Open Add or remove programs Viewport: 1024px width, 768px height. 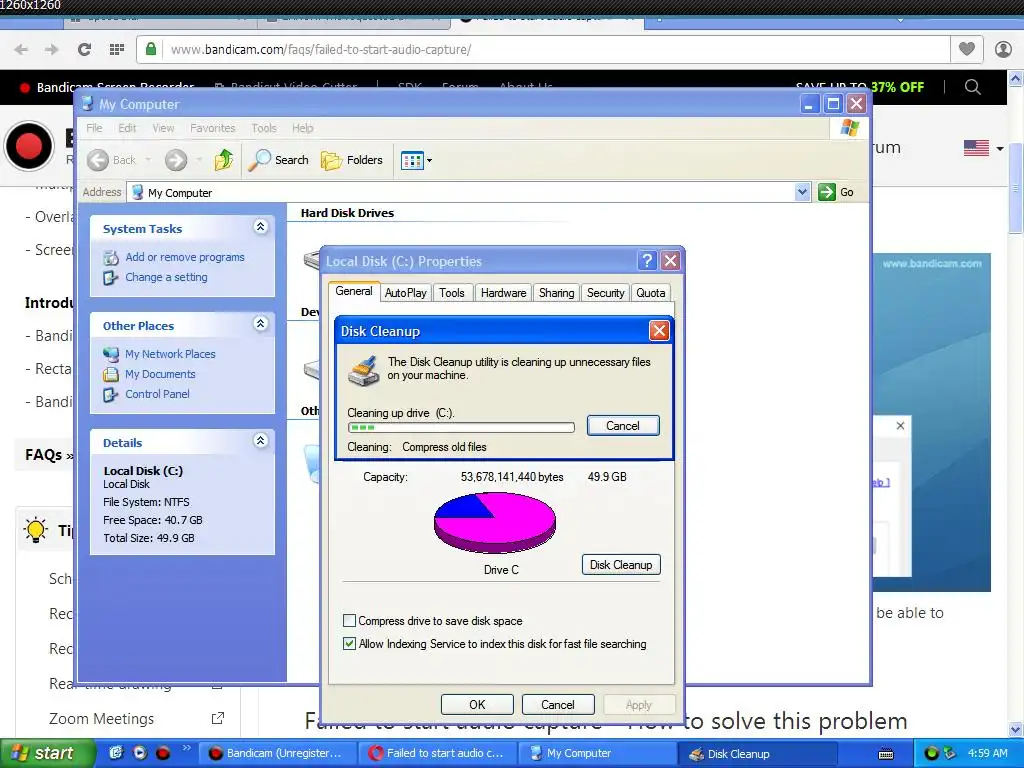(185, 257)
